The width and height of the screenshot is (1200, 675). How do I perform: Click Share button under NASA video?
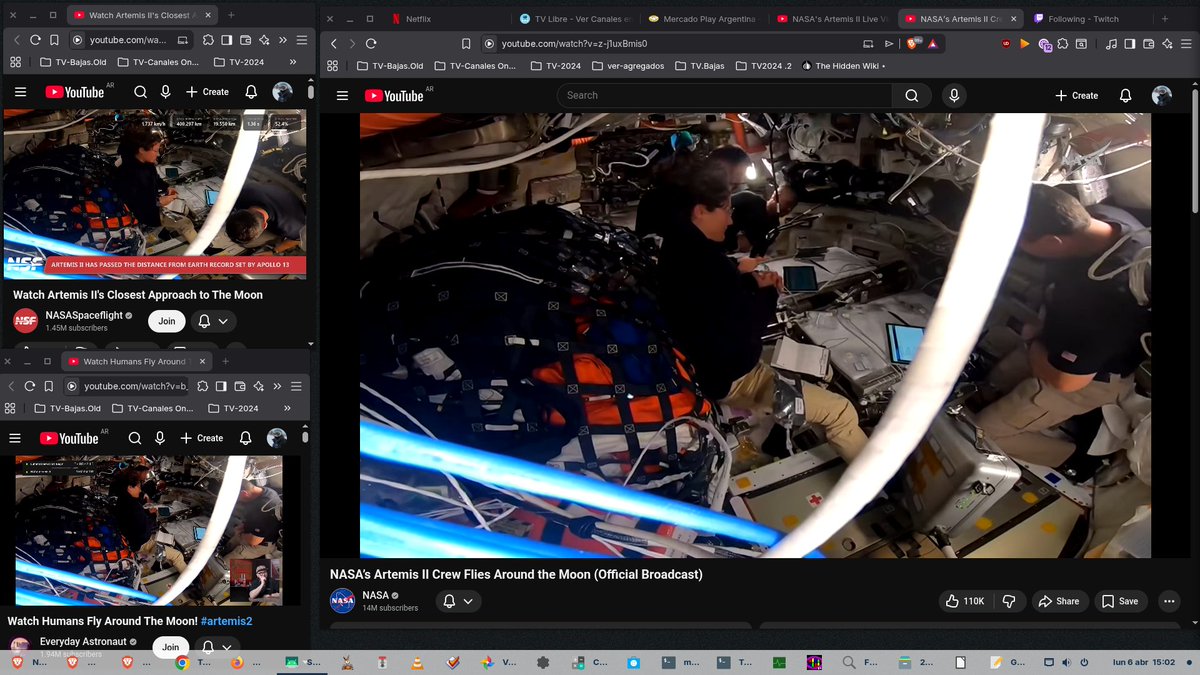[x=1059, y=601]
